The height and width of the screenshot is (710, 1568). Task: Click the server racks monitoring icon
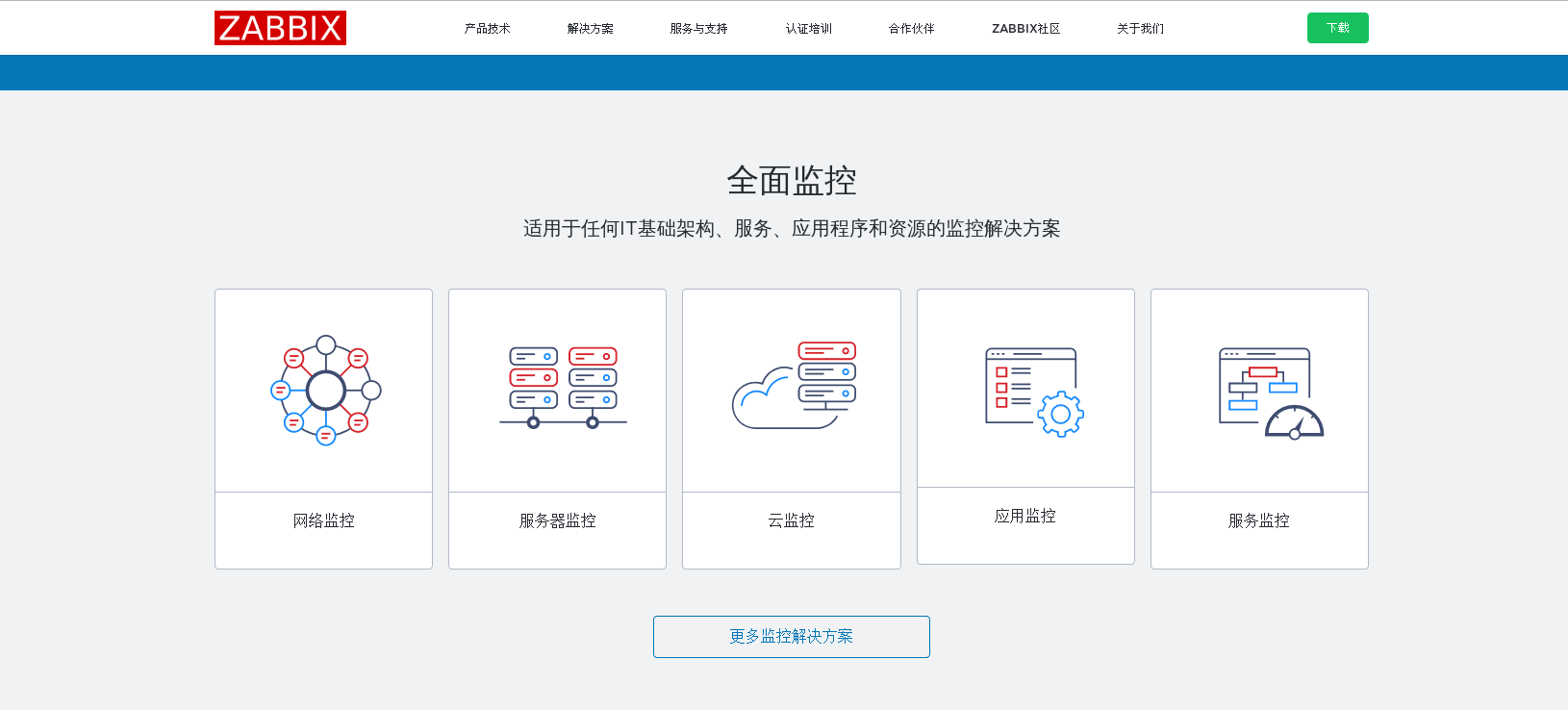[x=563, y=388]
